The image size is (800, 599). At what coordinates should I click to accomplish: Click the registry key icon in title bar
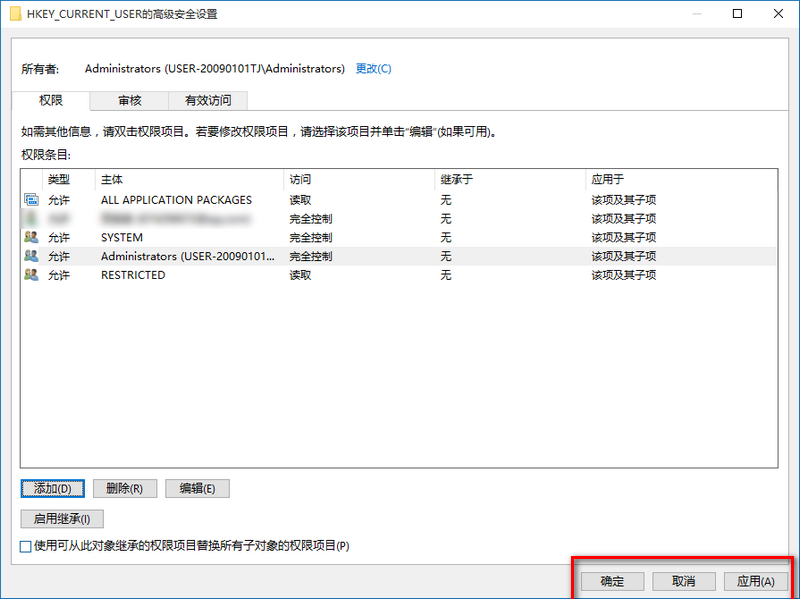(x=14, y=14)
